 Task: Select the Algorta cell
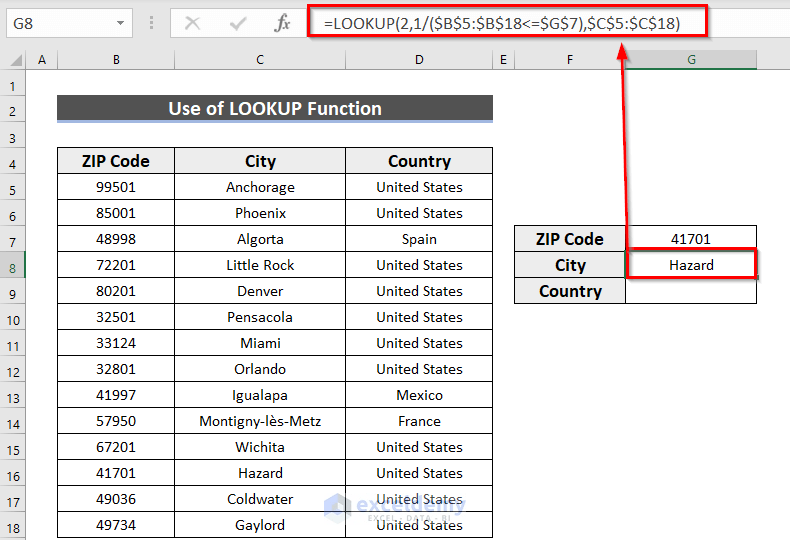tap(260, 239)
